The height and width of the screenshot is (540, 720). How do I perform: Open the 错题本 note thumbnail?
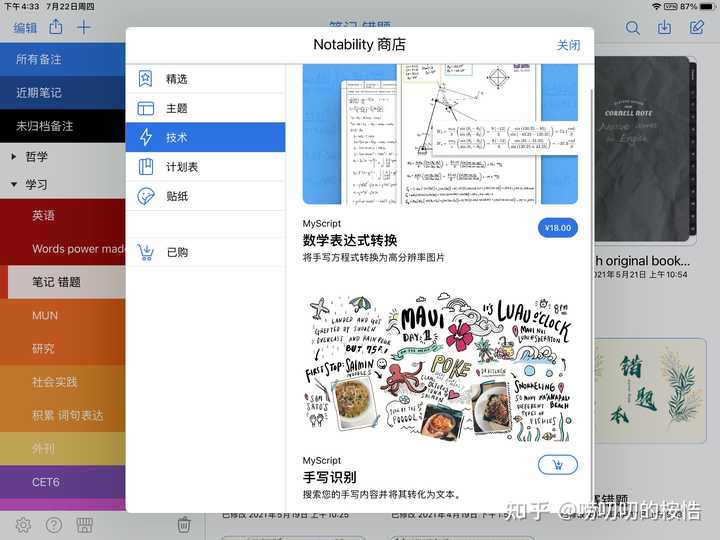[651, 391]
